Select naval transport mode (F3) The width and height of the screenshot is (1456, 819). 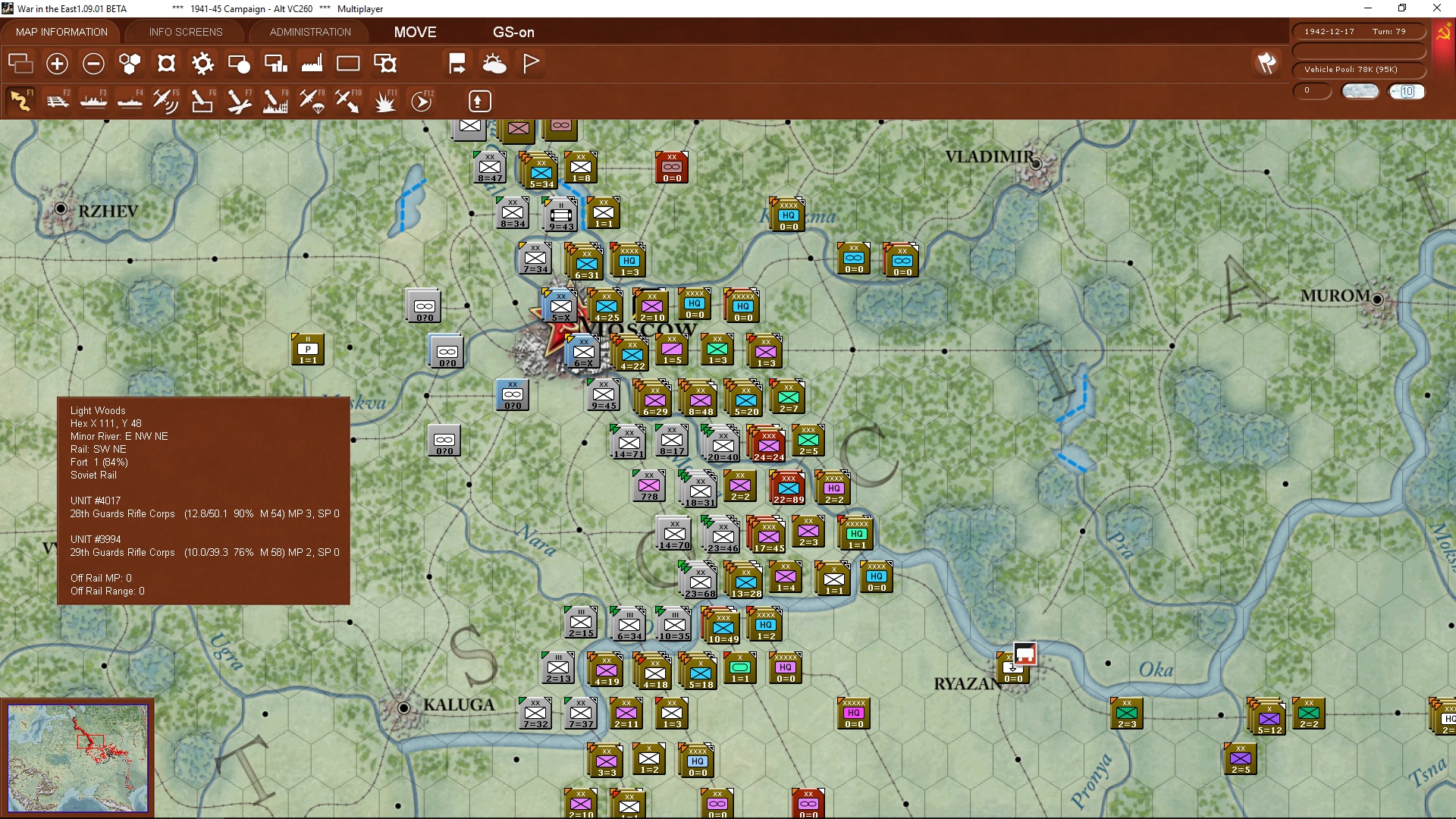pyautogui.click(x=94, y=101)
